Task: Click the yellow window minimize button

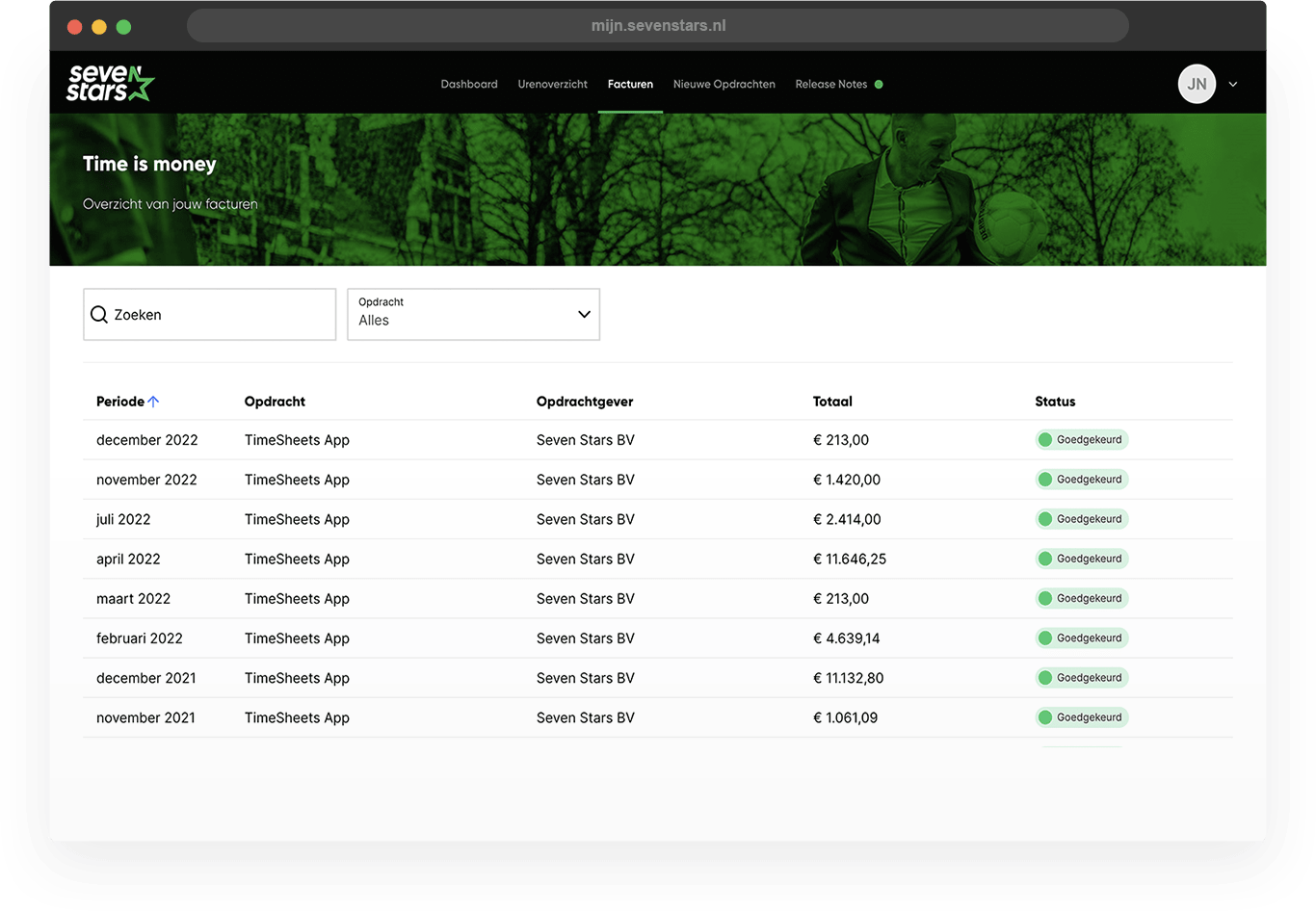Action: pyautogui.click(x=99, y=27)
